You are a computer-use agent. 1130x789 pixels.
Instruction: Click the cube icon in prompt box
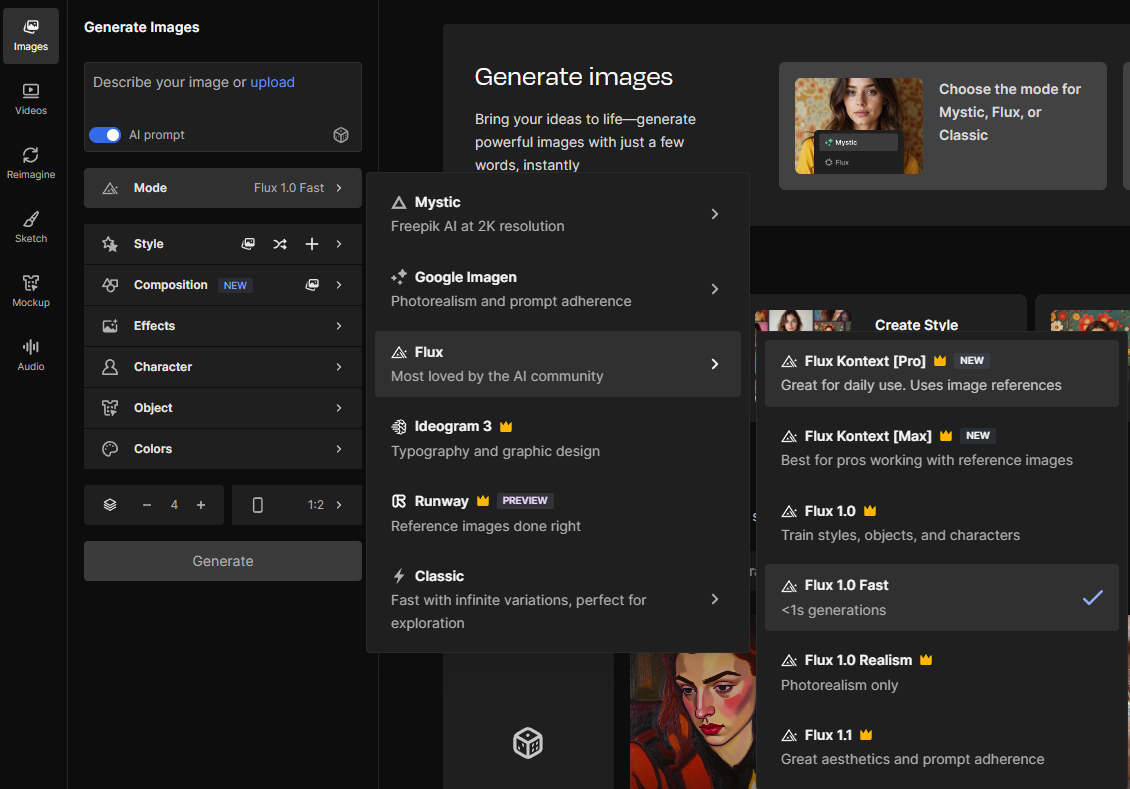341,135
